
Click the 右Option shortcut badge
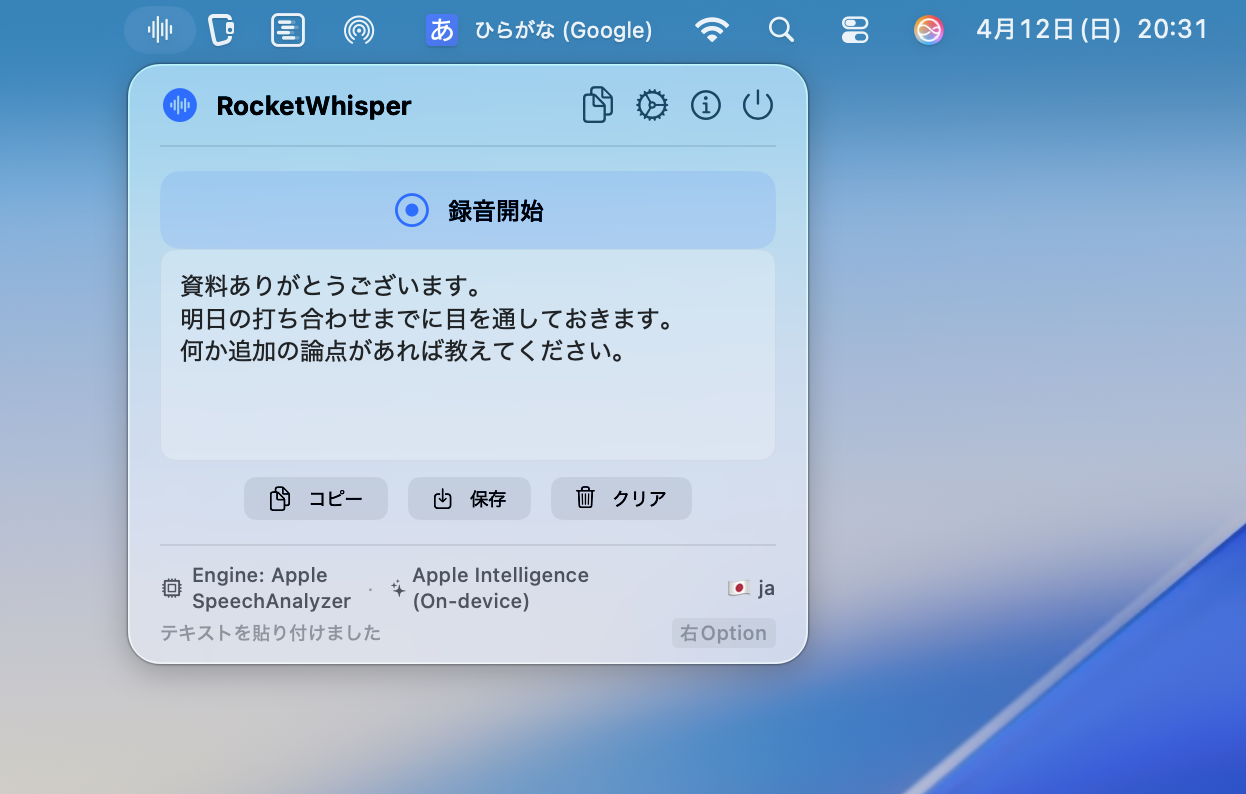click(x=724, y=633)
